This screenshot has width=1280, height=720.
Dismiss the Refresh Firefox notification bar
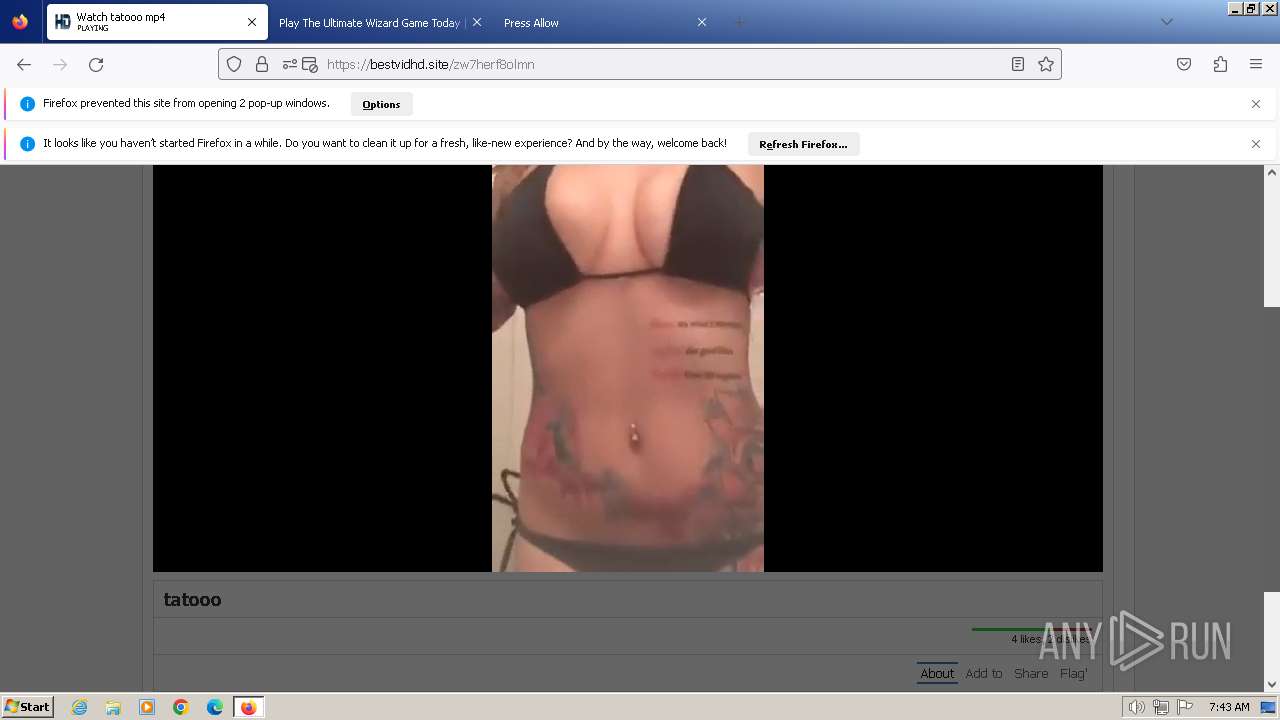(x=1256, y=144)
